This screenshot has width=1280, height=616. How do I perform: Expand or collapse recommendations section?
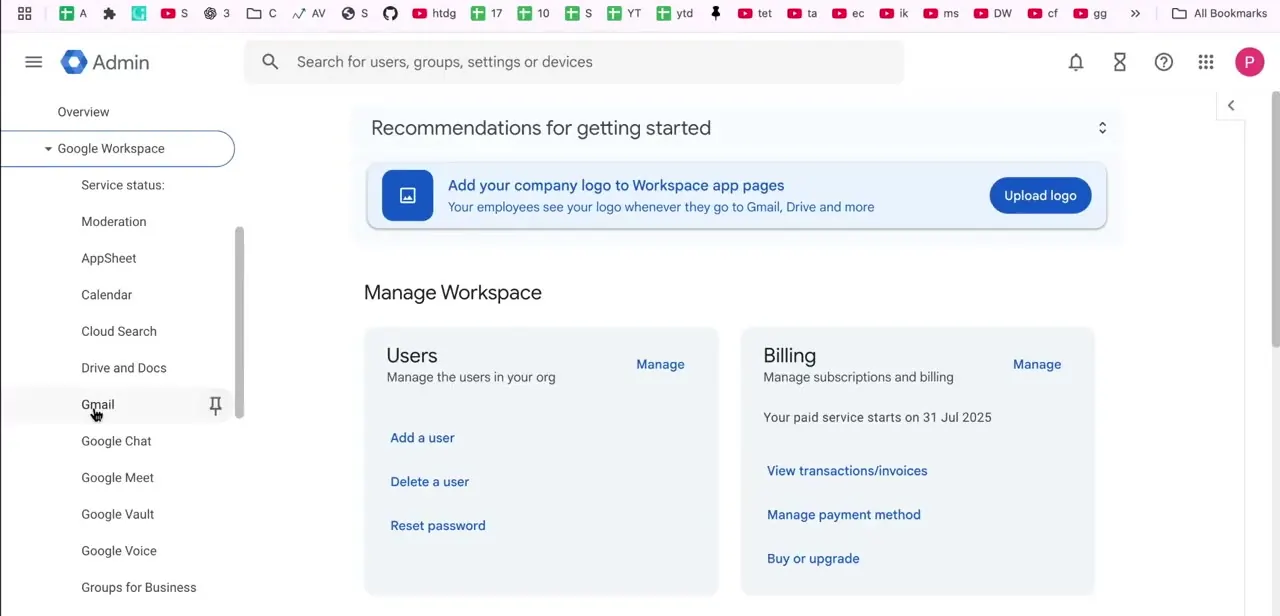tap(1102, 128)
